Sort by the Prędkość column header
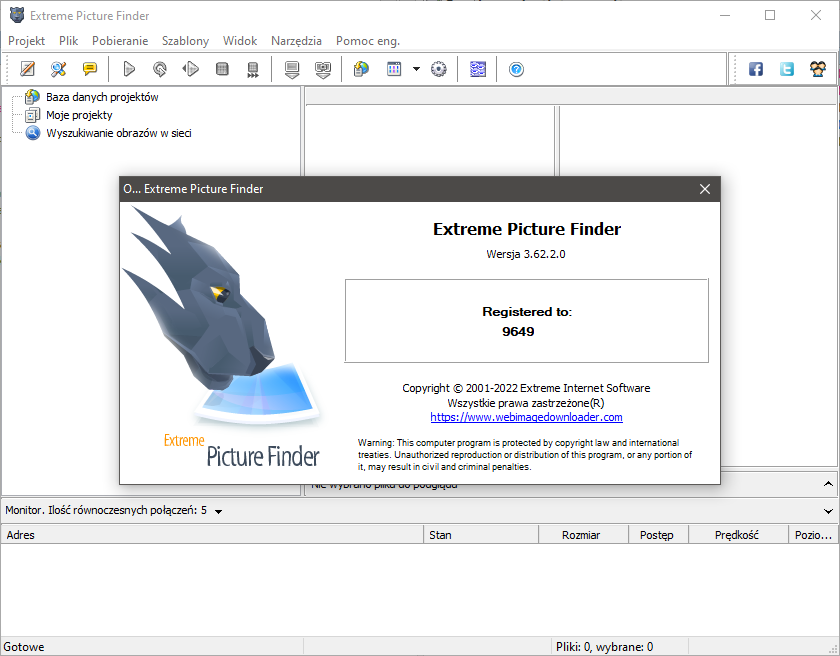This screenshot has width=840, height=656. [738, 535]
